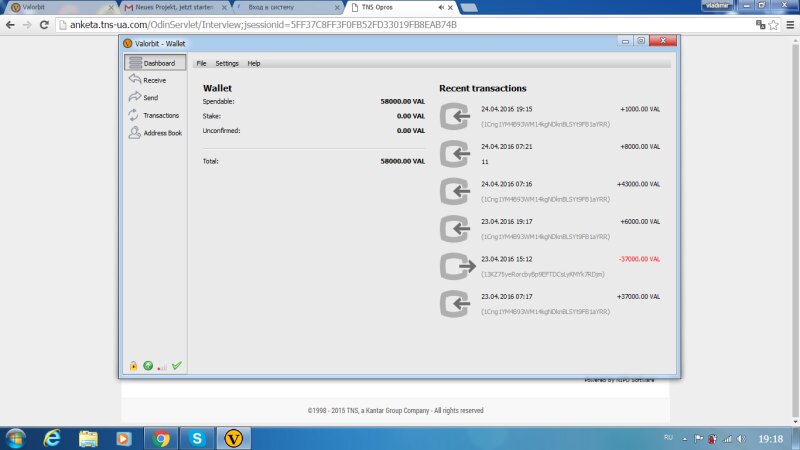
Task: Click the browser address bar URL
Action: pos(300,24)
